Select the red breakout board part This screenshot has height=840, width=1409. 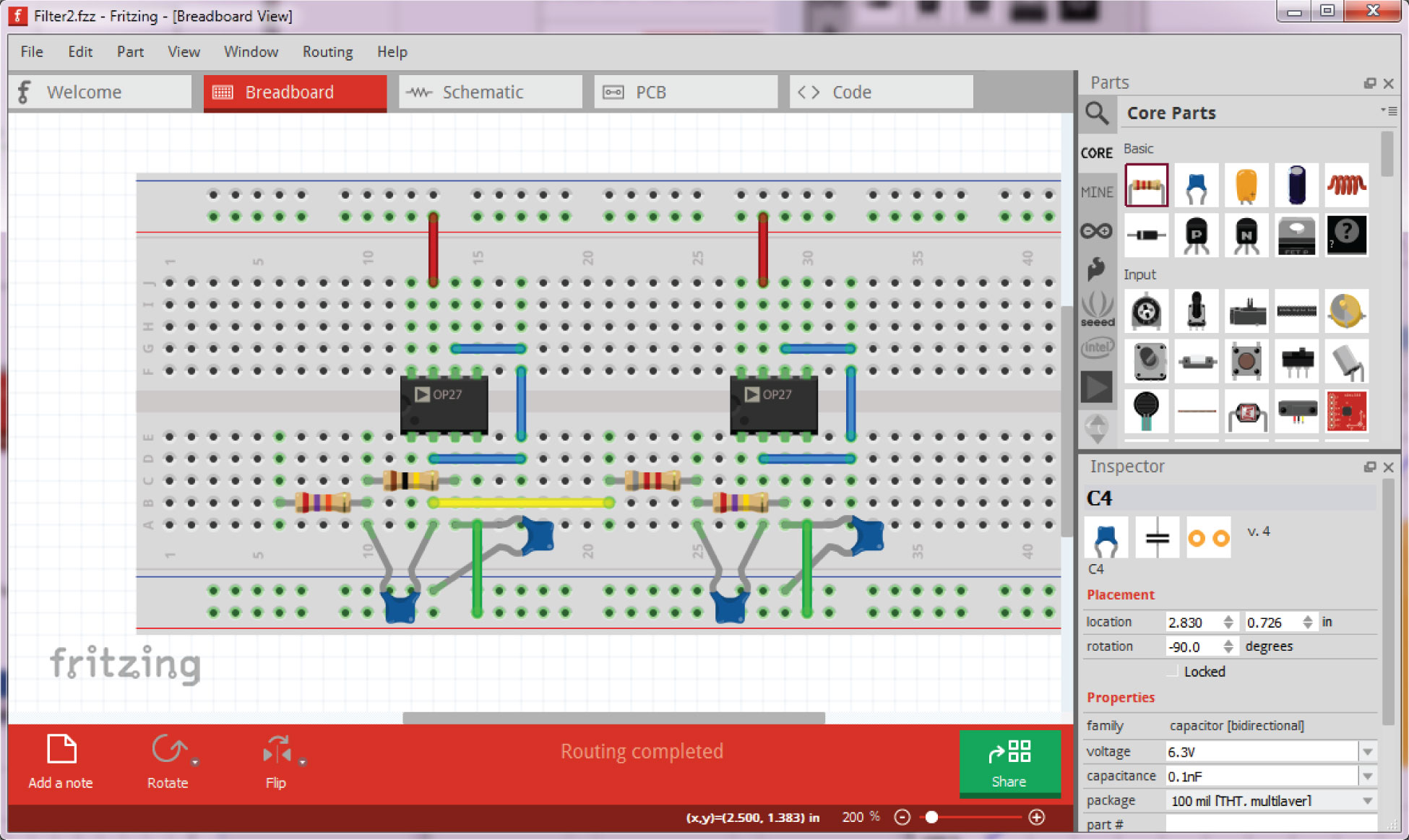pyautogui.click(x=1347, y=411)
